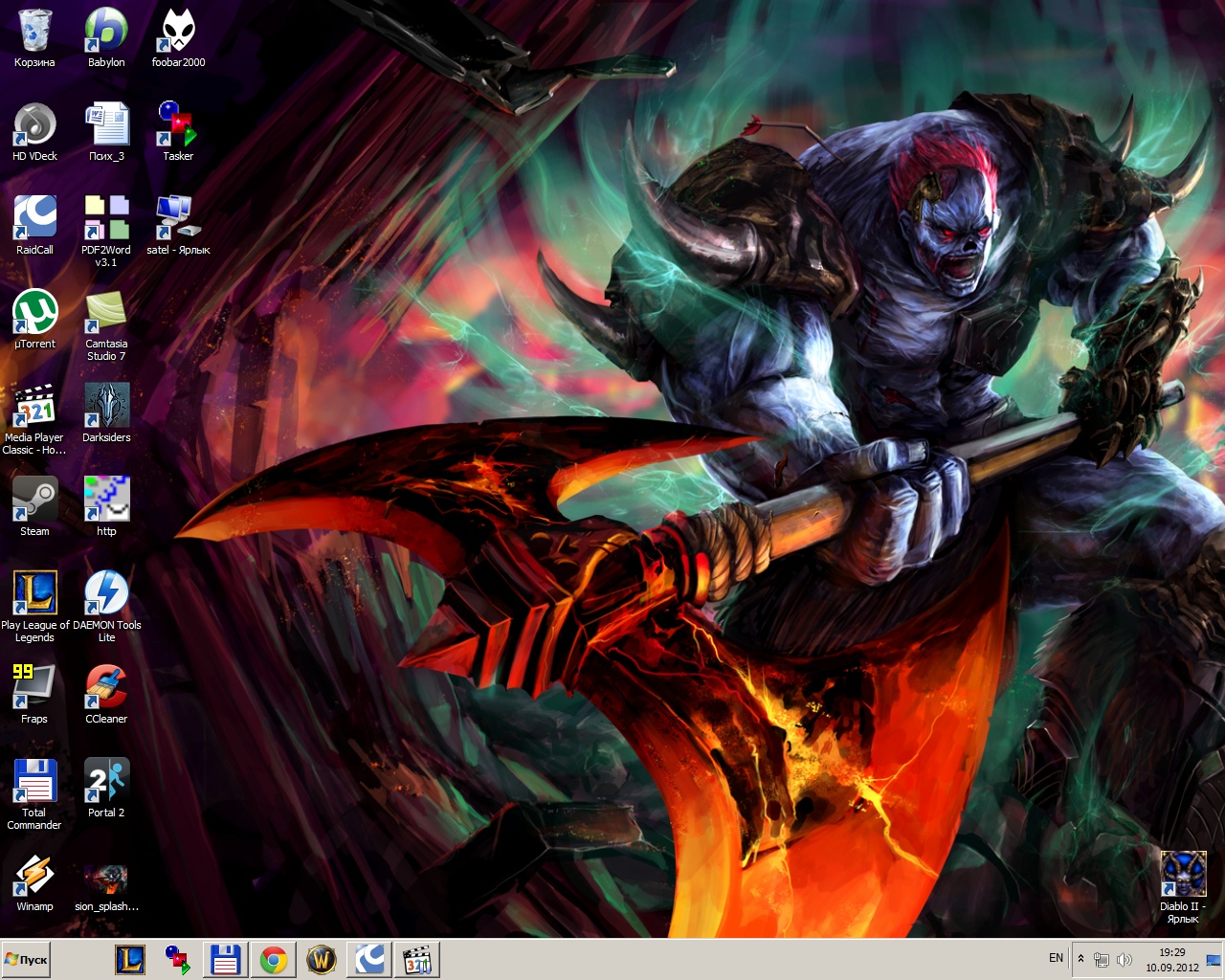Select the Portal 2 shortcut
1225x980 pixels.
click(x=106, y=789)
